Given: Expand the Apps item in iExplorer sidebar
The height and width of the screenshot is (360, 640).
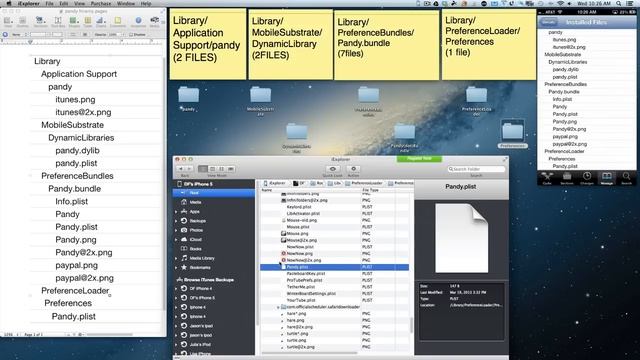Looking at the screenshot, I should [x=176, y=212].
